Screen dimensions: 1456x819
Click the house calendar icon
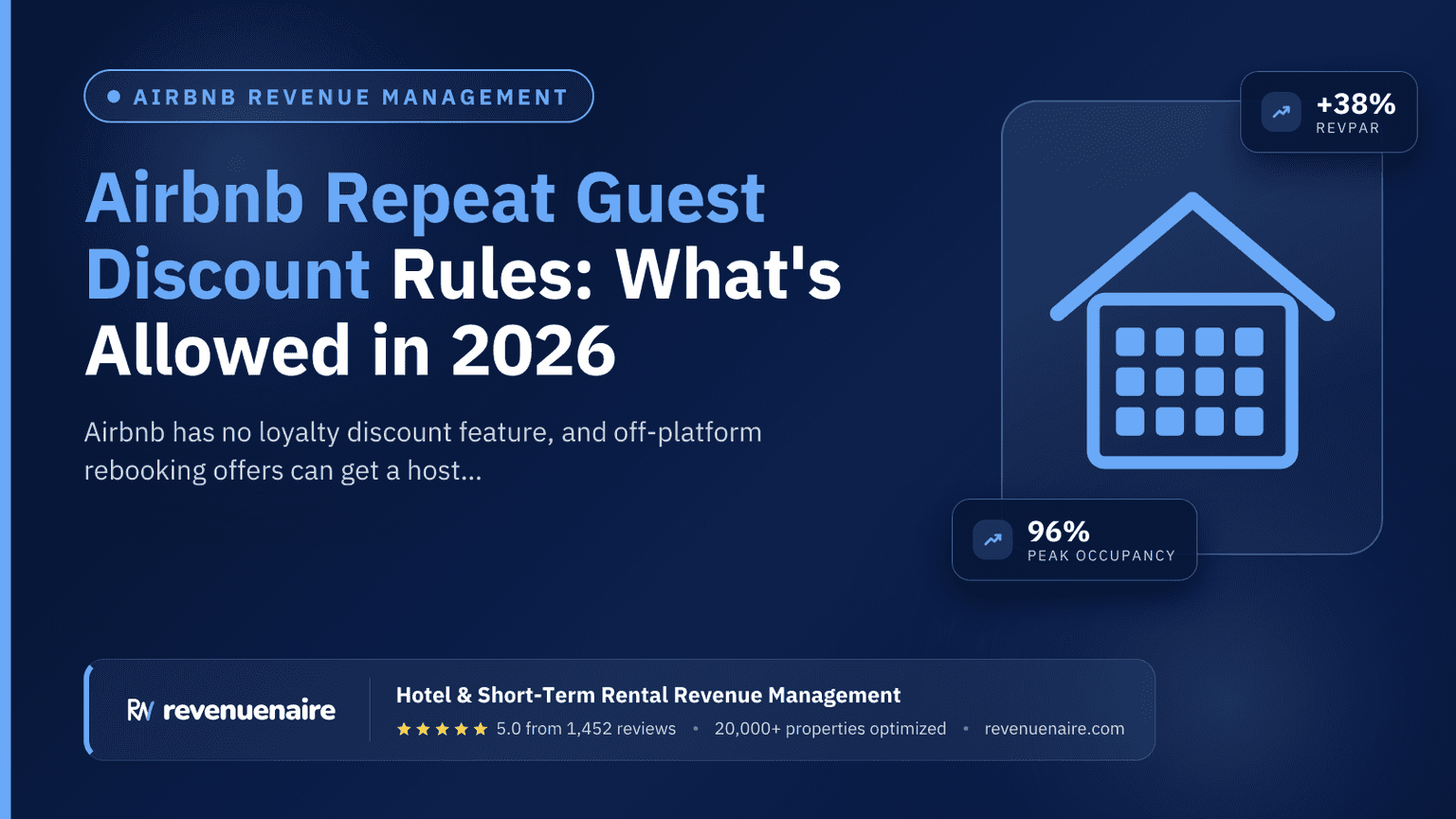(x=1192, y=330)
